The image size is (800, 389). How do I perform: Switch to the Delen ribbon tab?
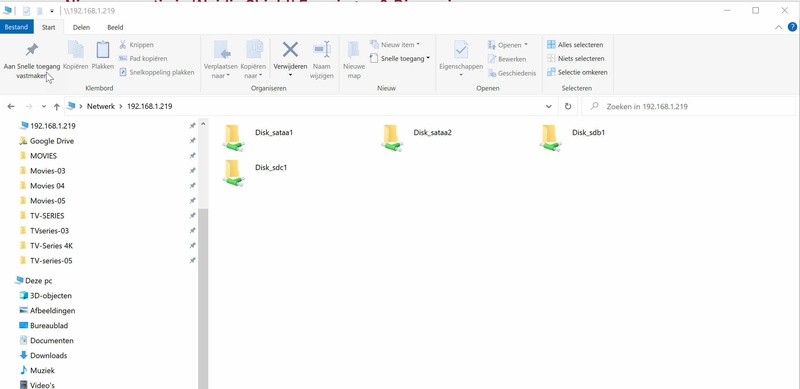click(x=81, y=28)
